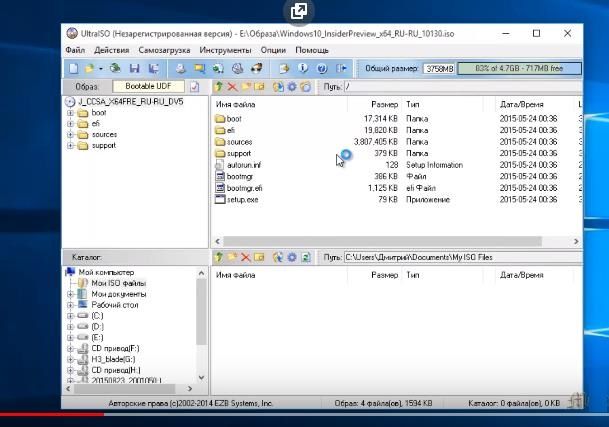Click the refresh icon in catalog pane toolbar
Screen dimensions: 609x427
click(306, 257)
